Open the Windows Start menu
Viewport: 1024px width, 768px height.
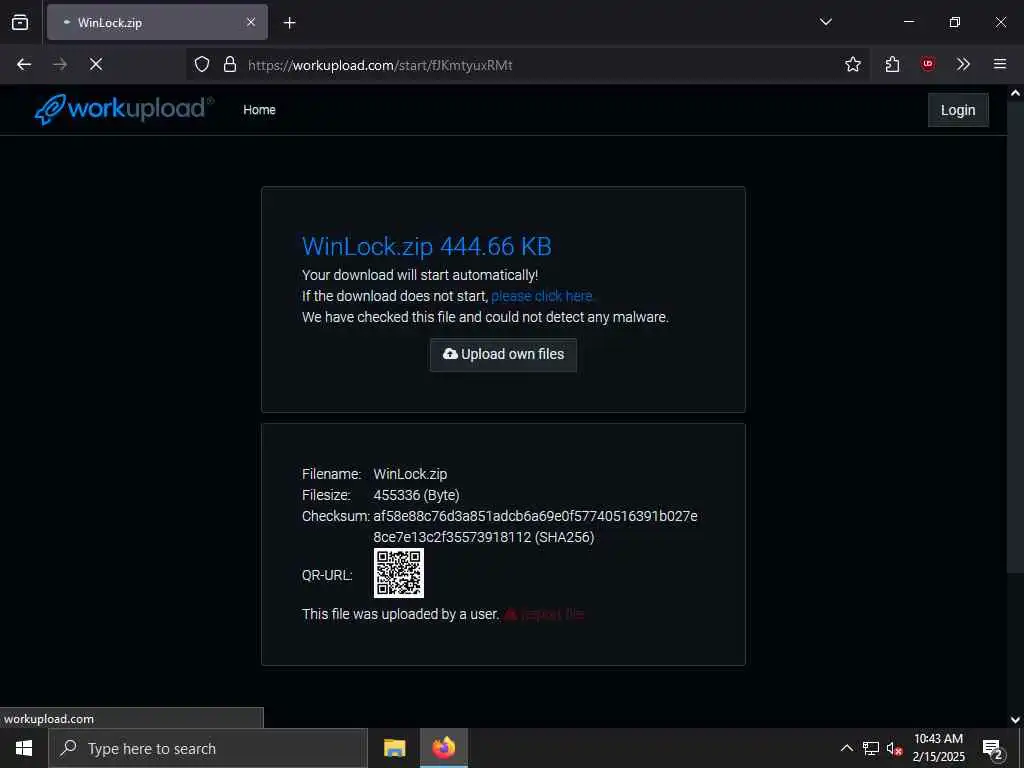[x=24, y=748]
